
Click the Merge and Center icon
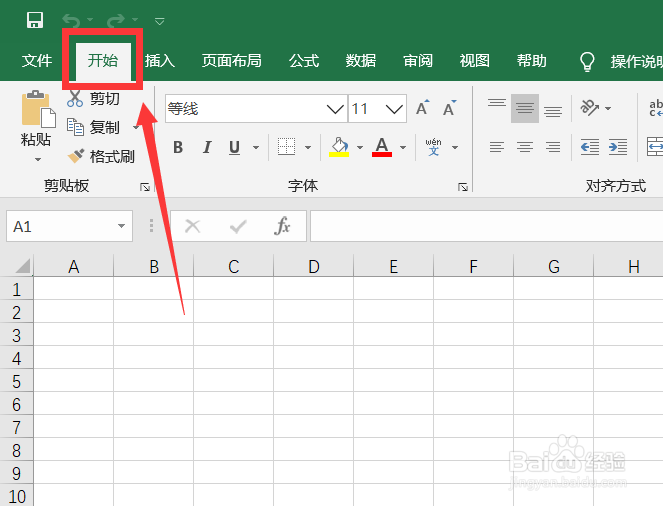click(x=655, y=147)
